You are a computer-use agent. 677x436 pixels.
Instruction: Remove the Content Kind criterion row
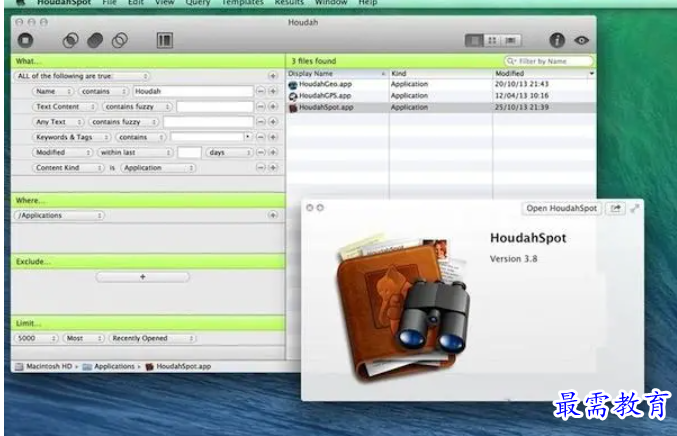tap(261, 167)
